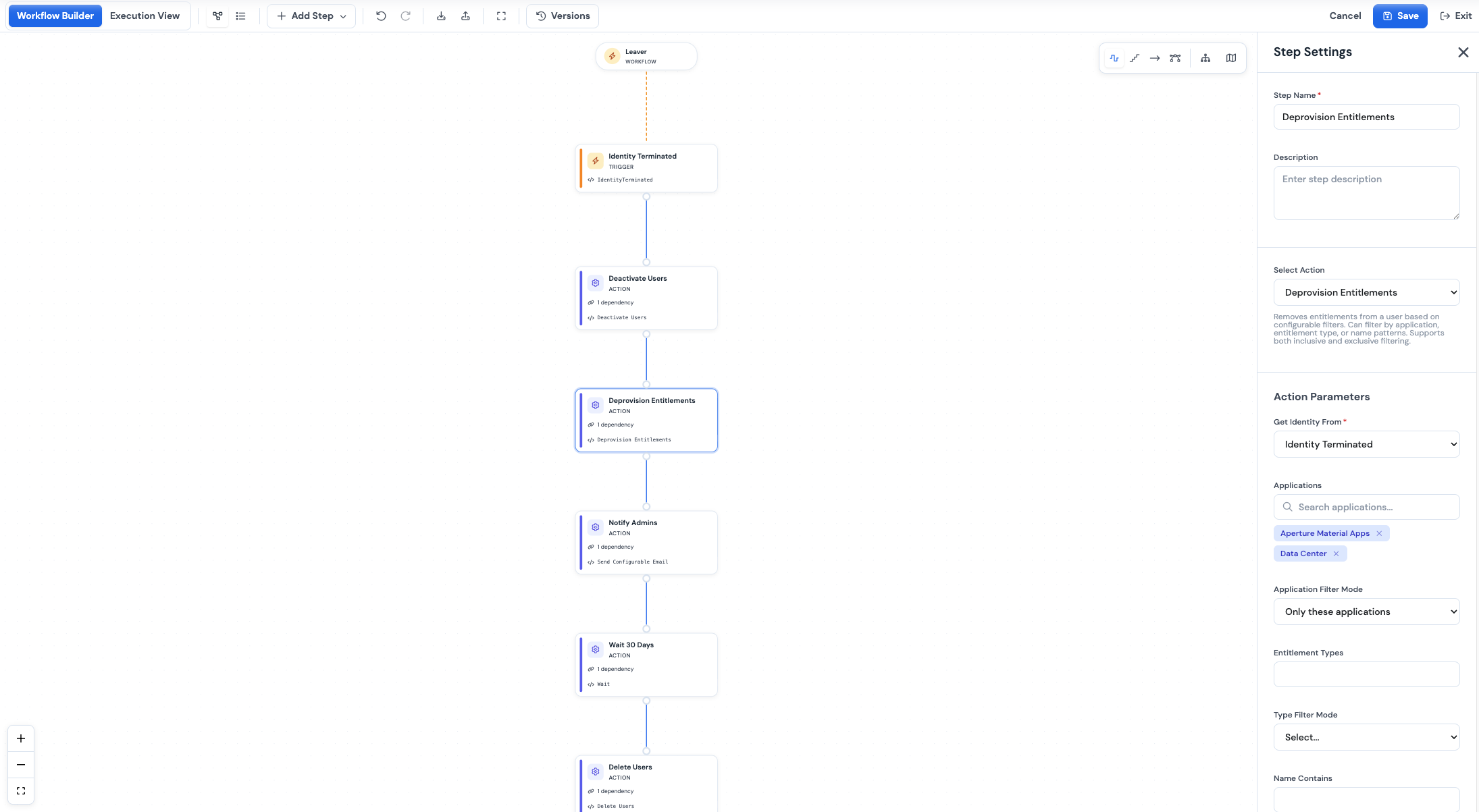Click the Exit button
This screenshot has width=1479, height=812.
point(1455,16)
